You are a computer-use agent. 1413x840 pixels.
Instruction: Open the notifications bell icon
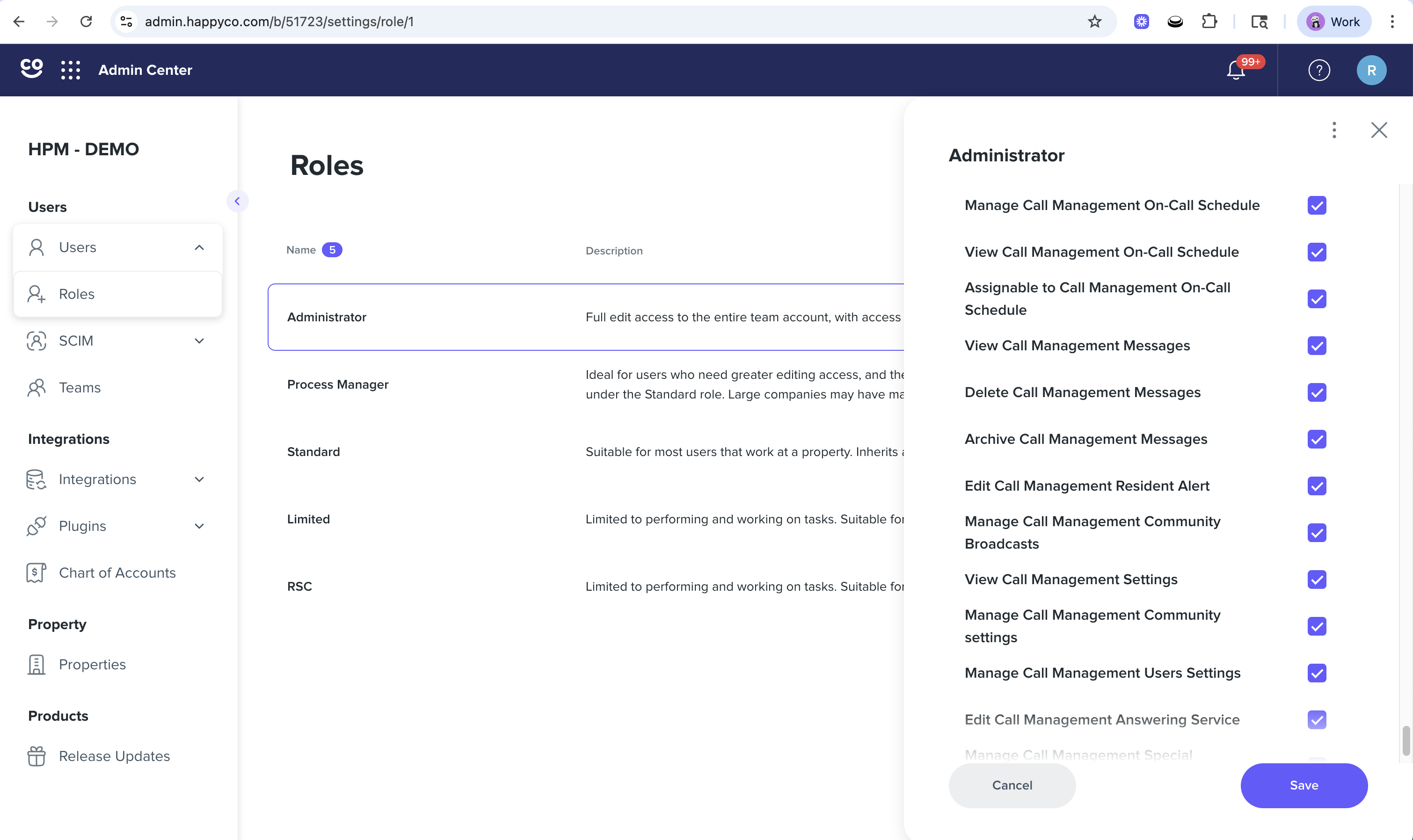tap(1236, 70)
